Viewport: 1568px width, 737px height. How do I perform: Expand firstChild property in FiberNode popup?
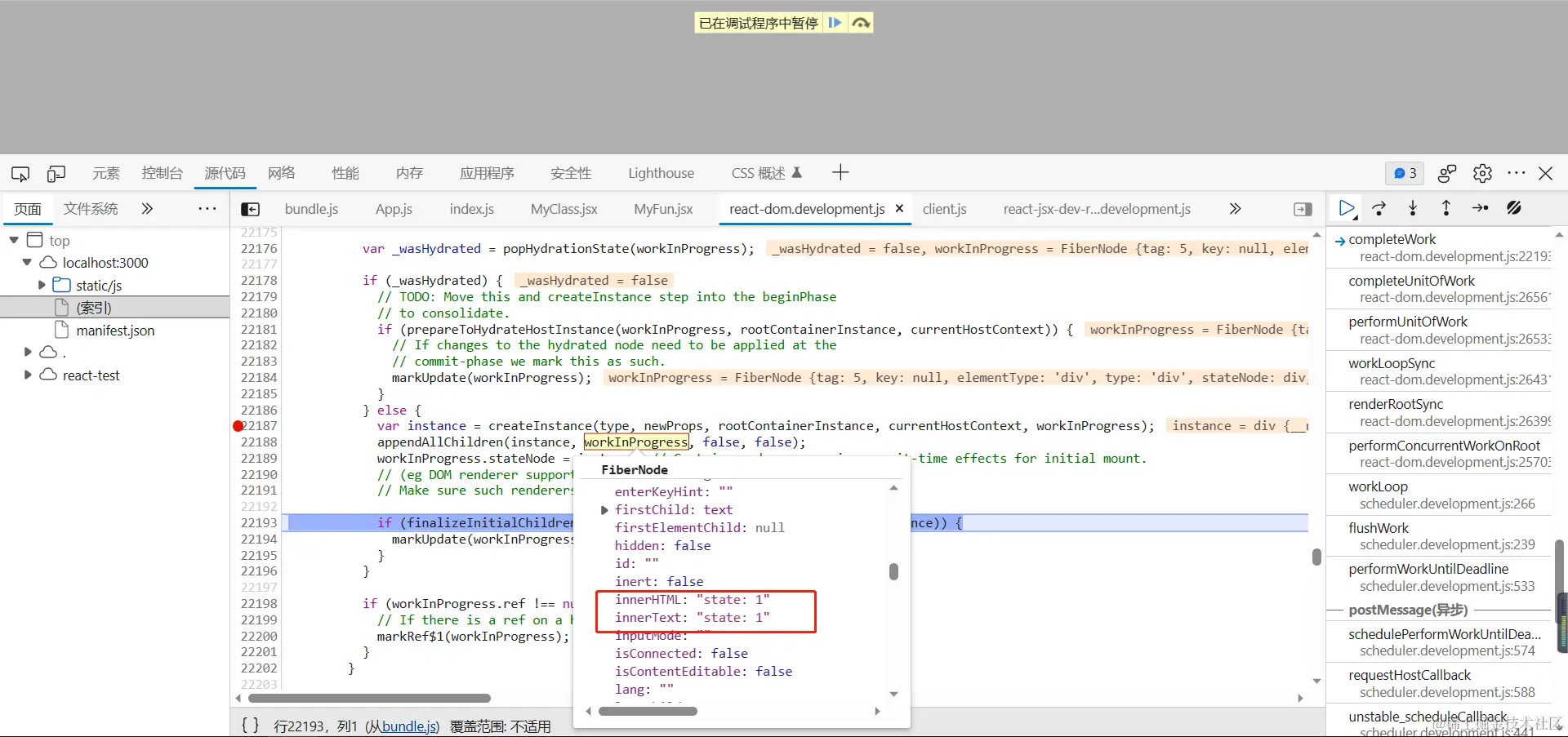(604, 509)
